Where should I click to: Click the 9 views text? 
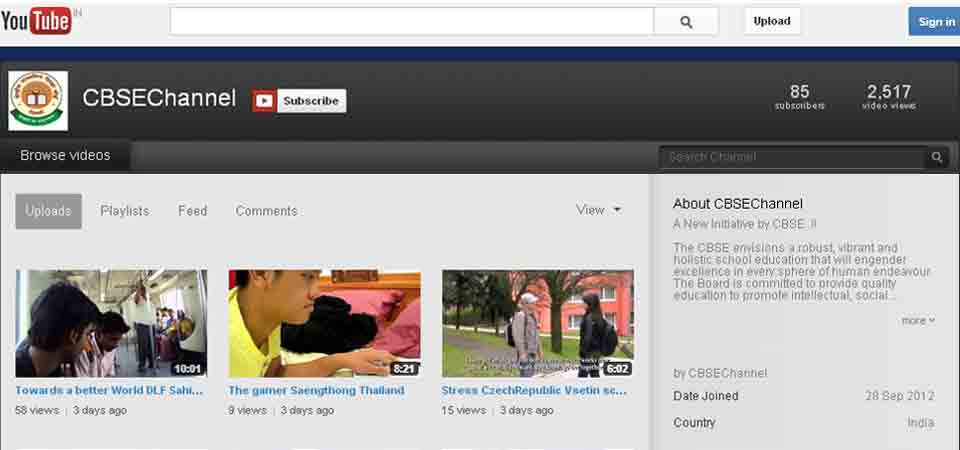click(247, 410)
